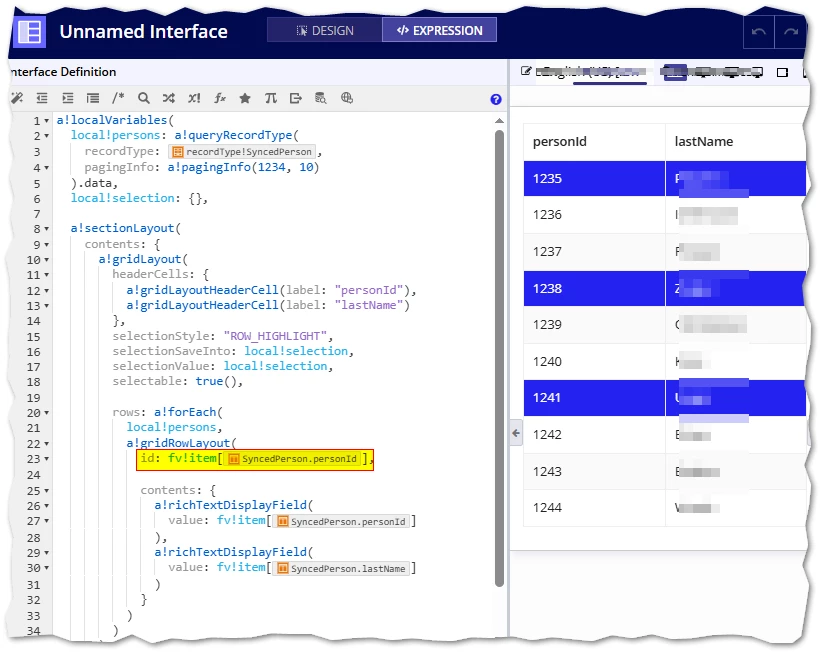Click the reformat lines list icon
821x653 pixels.
coord(93,98)
